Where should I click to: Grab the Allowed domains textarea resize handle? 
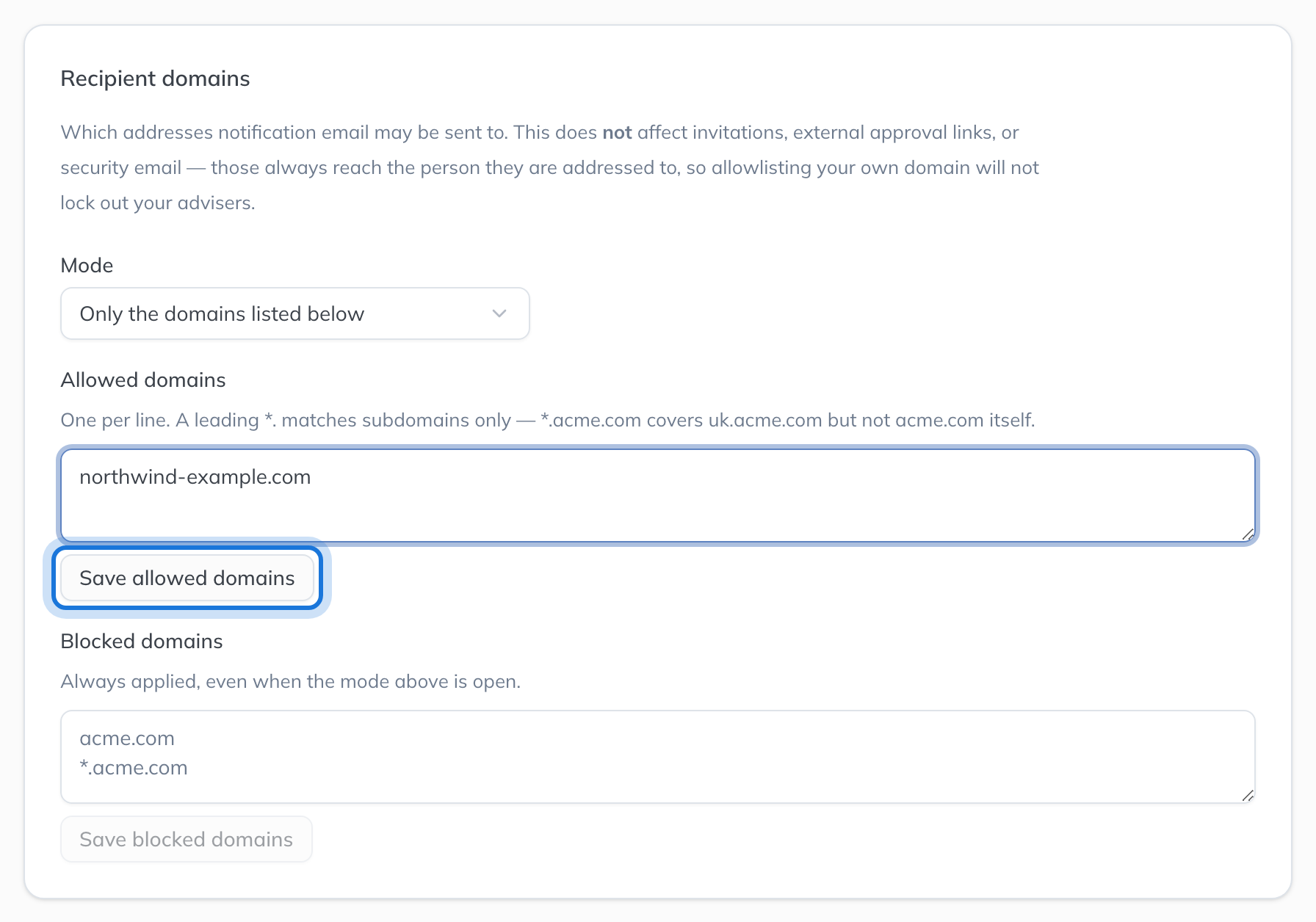click(1248, 534)
